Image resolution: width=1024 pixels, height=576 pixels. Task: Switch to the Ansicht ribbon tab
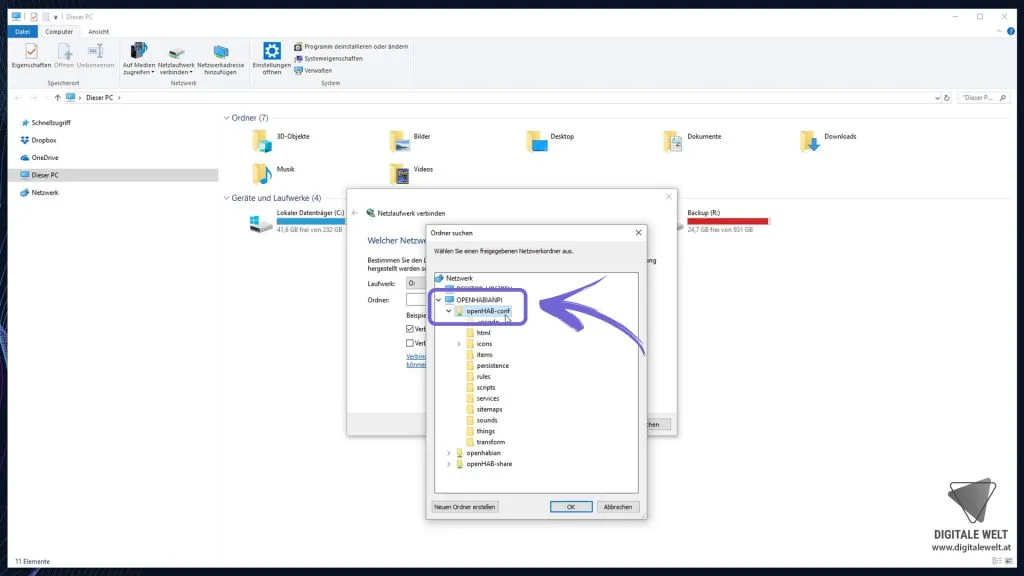pos(99,31)
